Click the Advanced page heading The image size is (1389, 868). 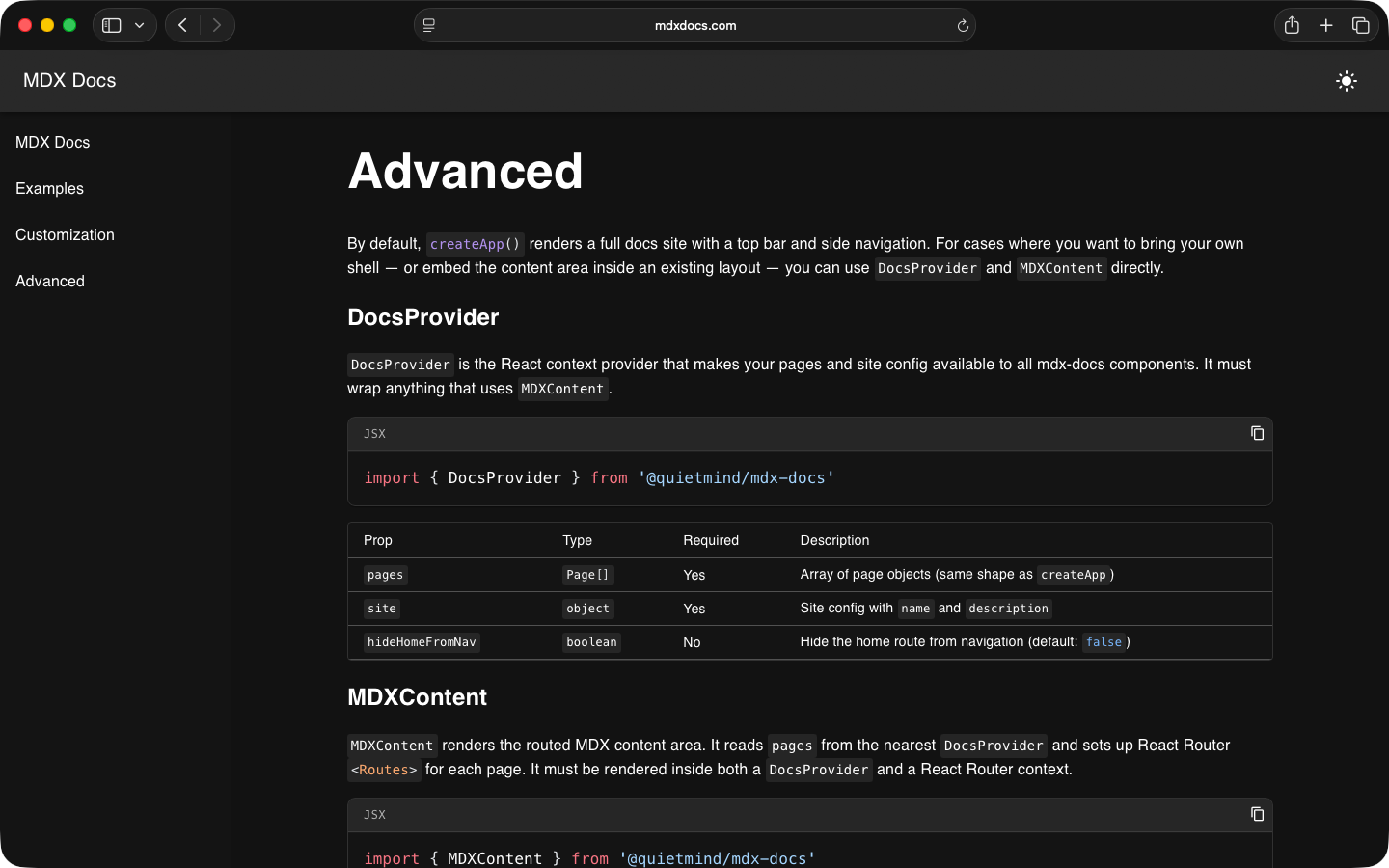click(465, 172)
